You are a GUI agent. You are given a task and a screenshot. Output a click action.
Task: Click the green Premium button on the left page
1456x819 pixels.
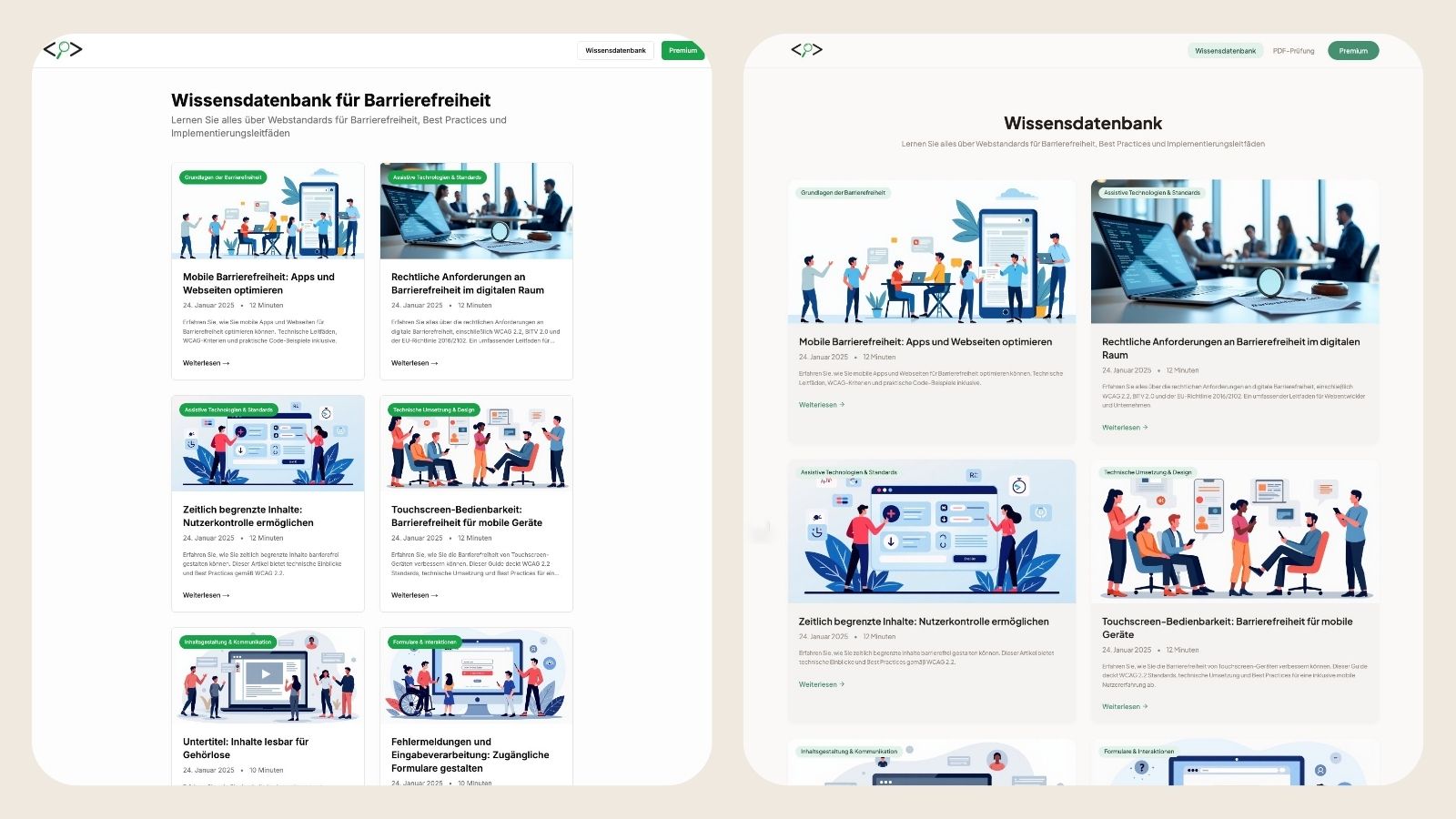pyautogui.click(x=682, y=50)
